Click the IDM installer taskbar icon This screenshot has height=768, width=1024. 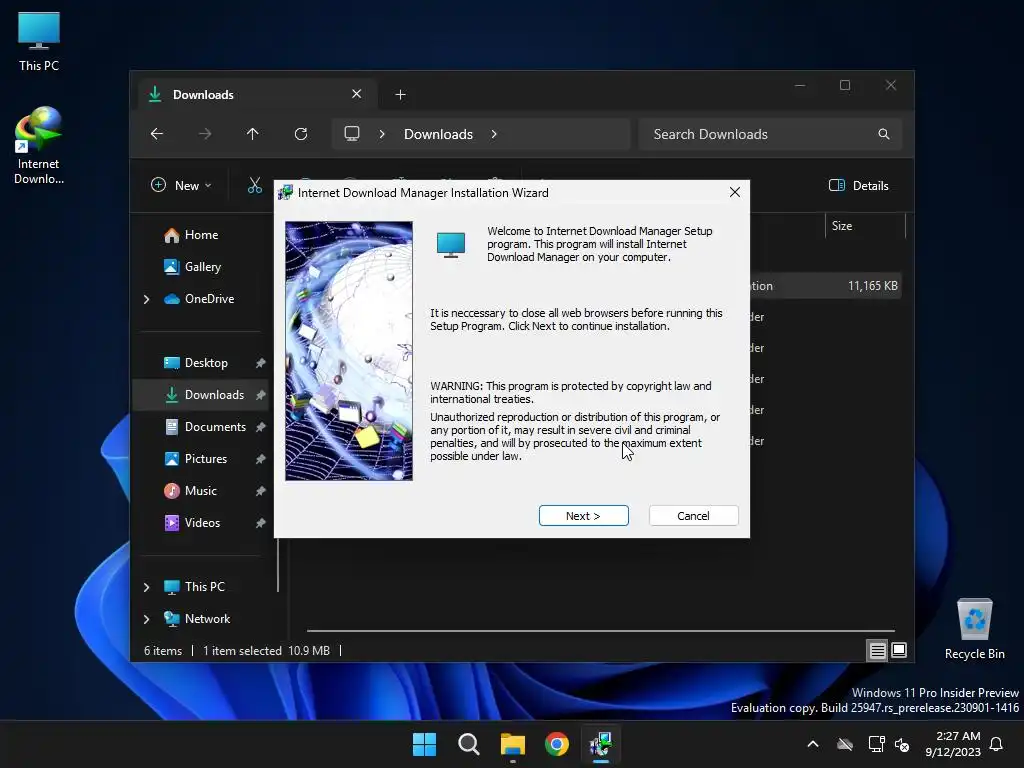pos(600,744)
